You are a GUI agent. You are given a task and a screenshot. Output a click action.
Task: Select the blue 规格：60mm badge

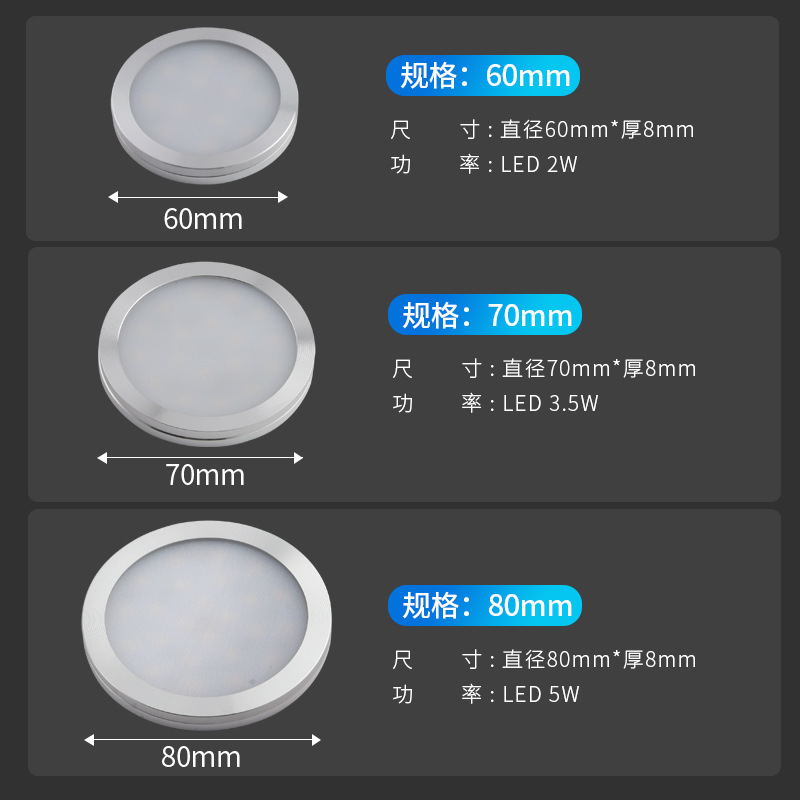484,76
